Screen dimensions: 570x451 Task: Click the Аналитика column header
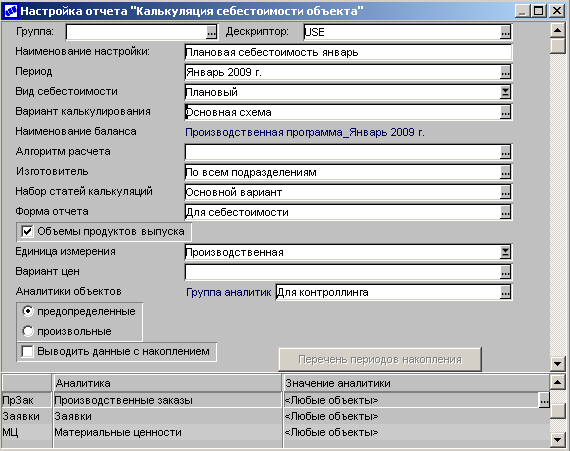coord(168,383)
